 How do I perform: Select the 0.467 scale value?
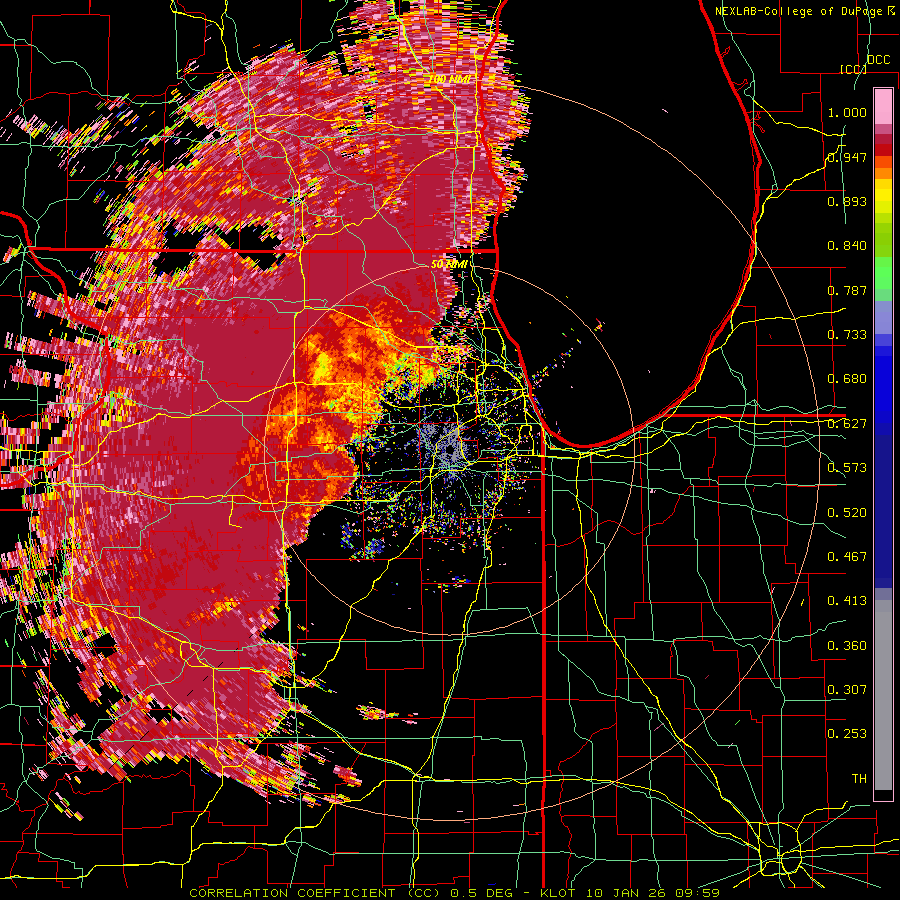point(847,557)
